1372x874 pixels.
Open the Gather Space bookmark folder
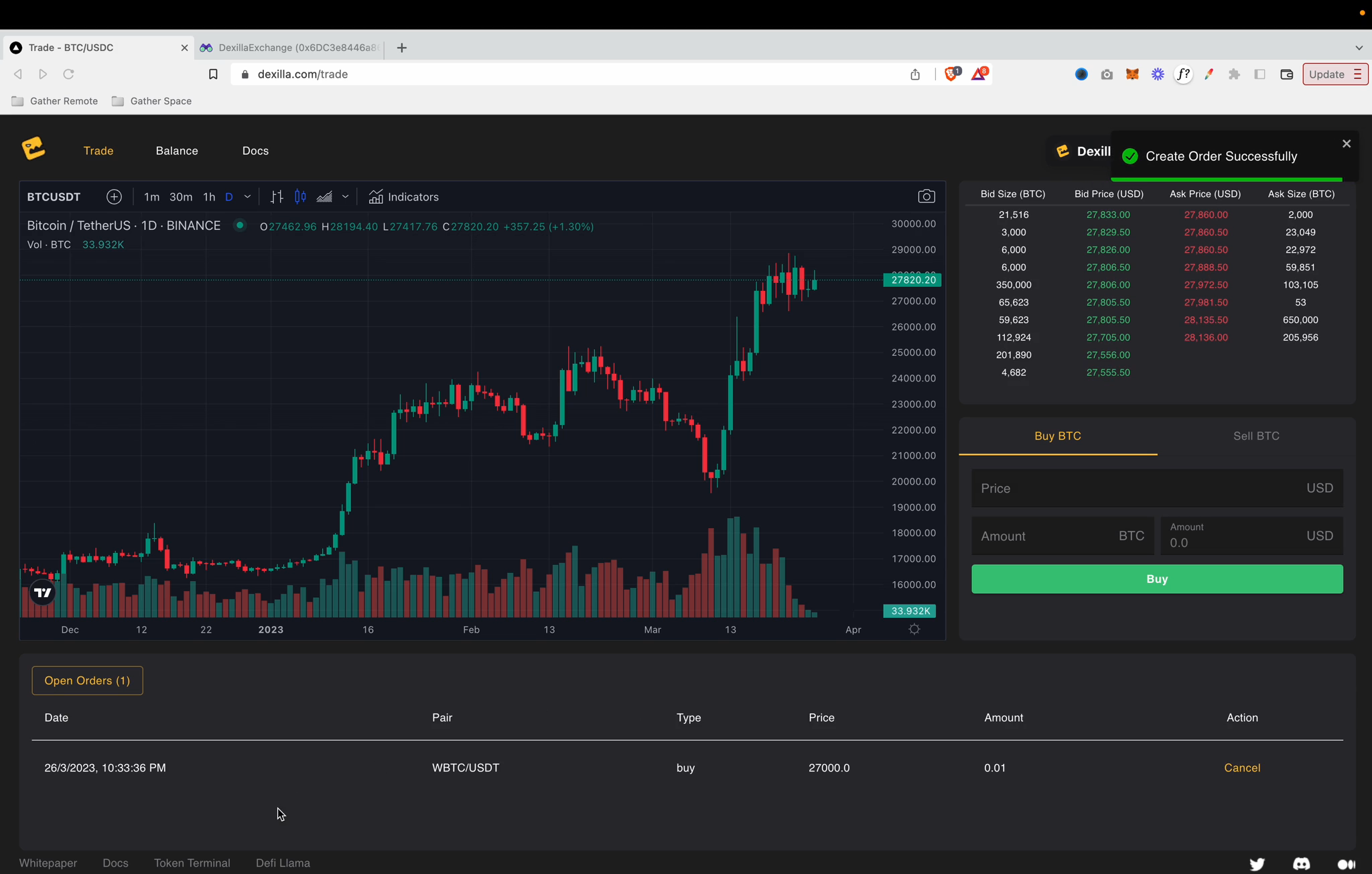click(151, 101)
